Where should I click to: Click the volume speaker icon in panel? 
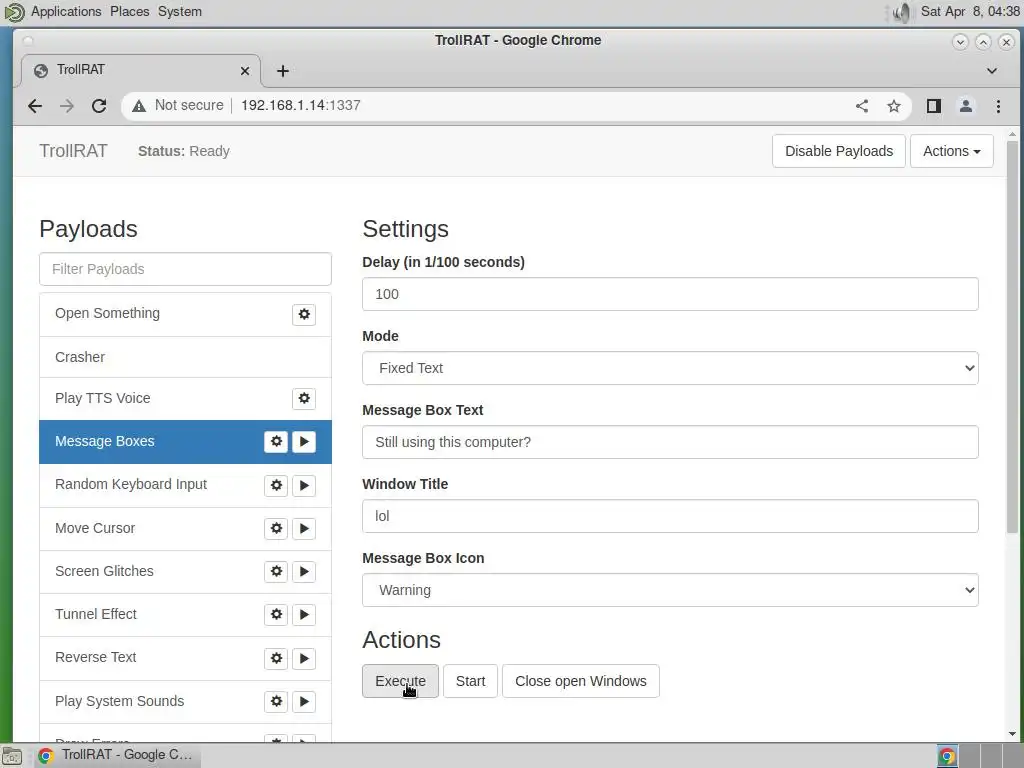coord(902,12)
